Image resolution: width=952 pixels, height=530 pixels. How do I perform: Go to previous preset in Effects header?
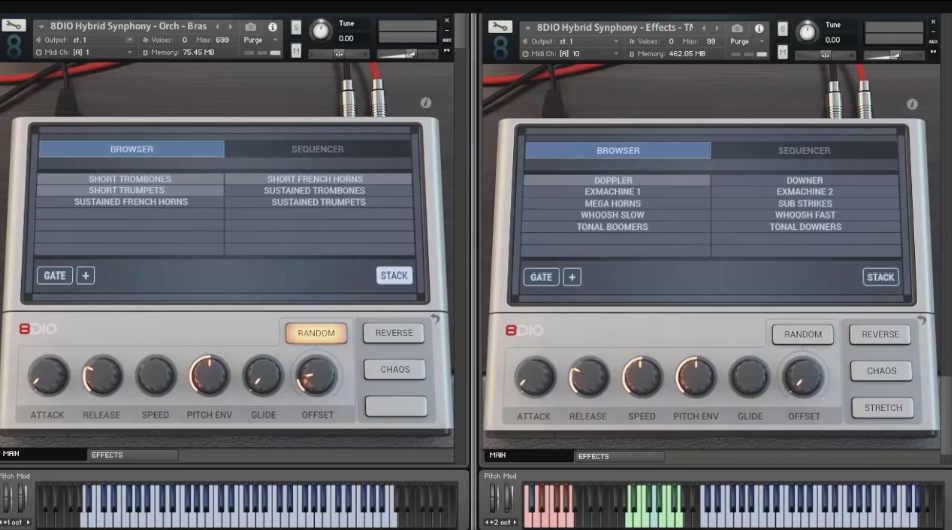click(704, 28)
